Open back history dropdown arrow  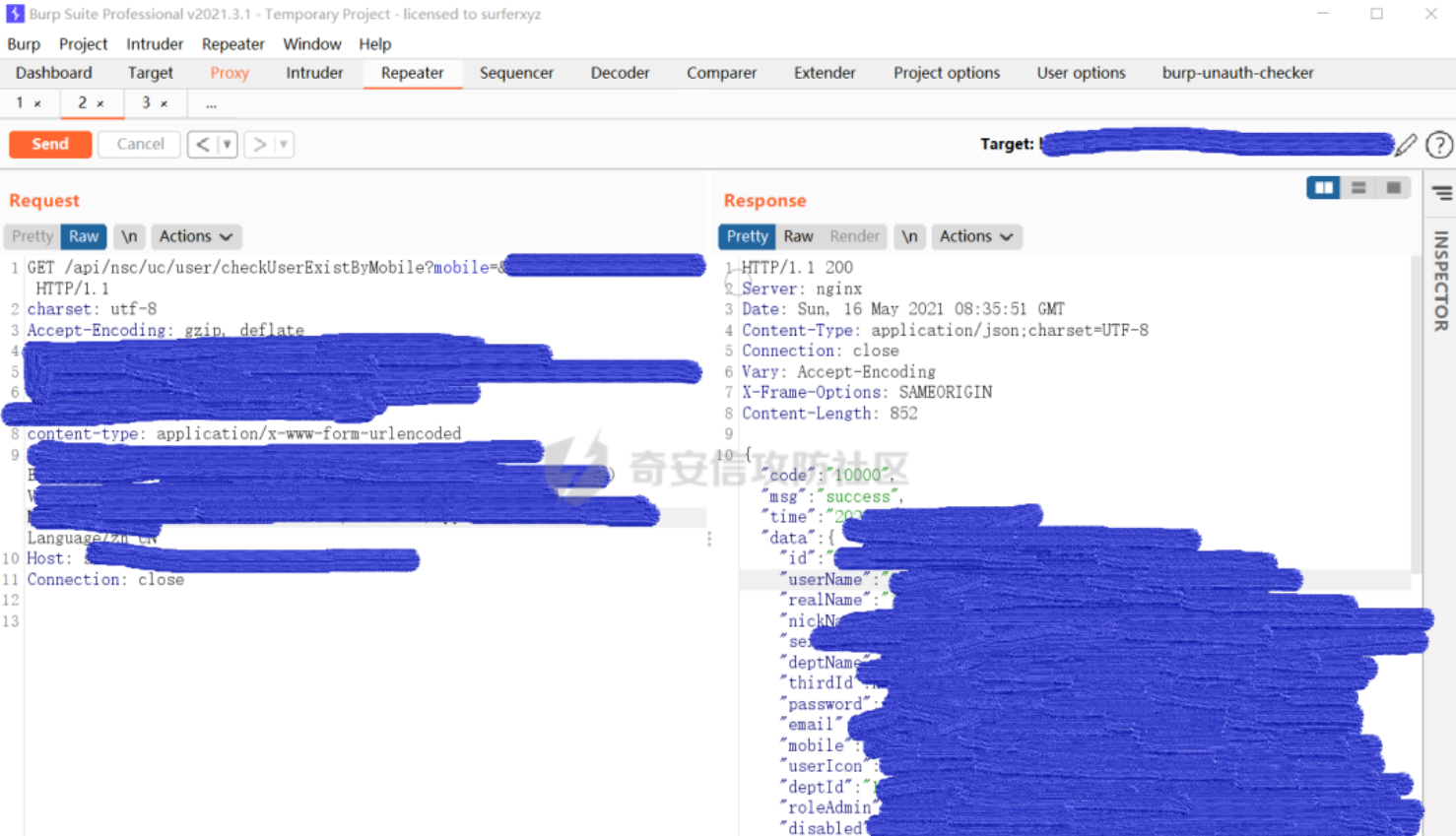(x=227, y=145)
